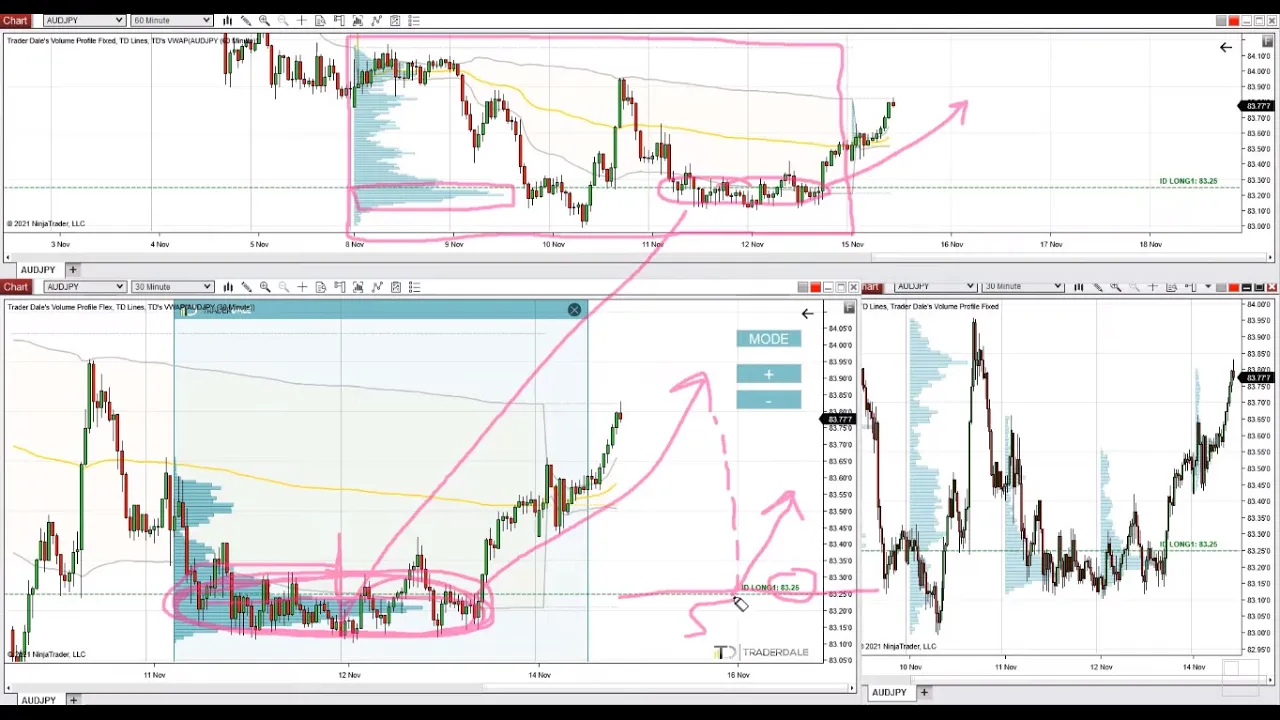Viewport: 1280px width, 720px height.
Task: Zoom out on the right-hand chart
Action: [1134, 286]
